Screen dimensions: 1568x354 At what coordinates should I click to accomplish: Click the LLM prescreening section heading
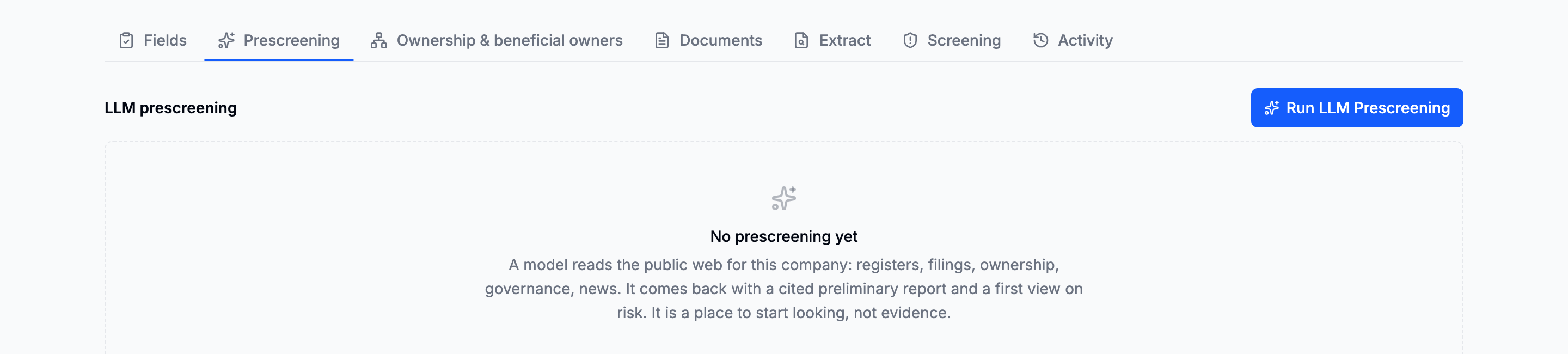[x=170, y=108]
